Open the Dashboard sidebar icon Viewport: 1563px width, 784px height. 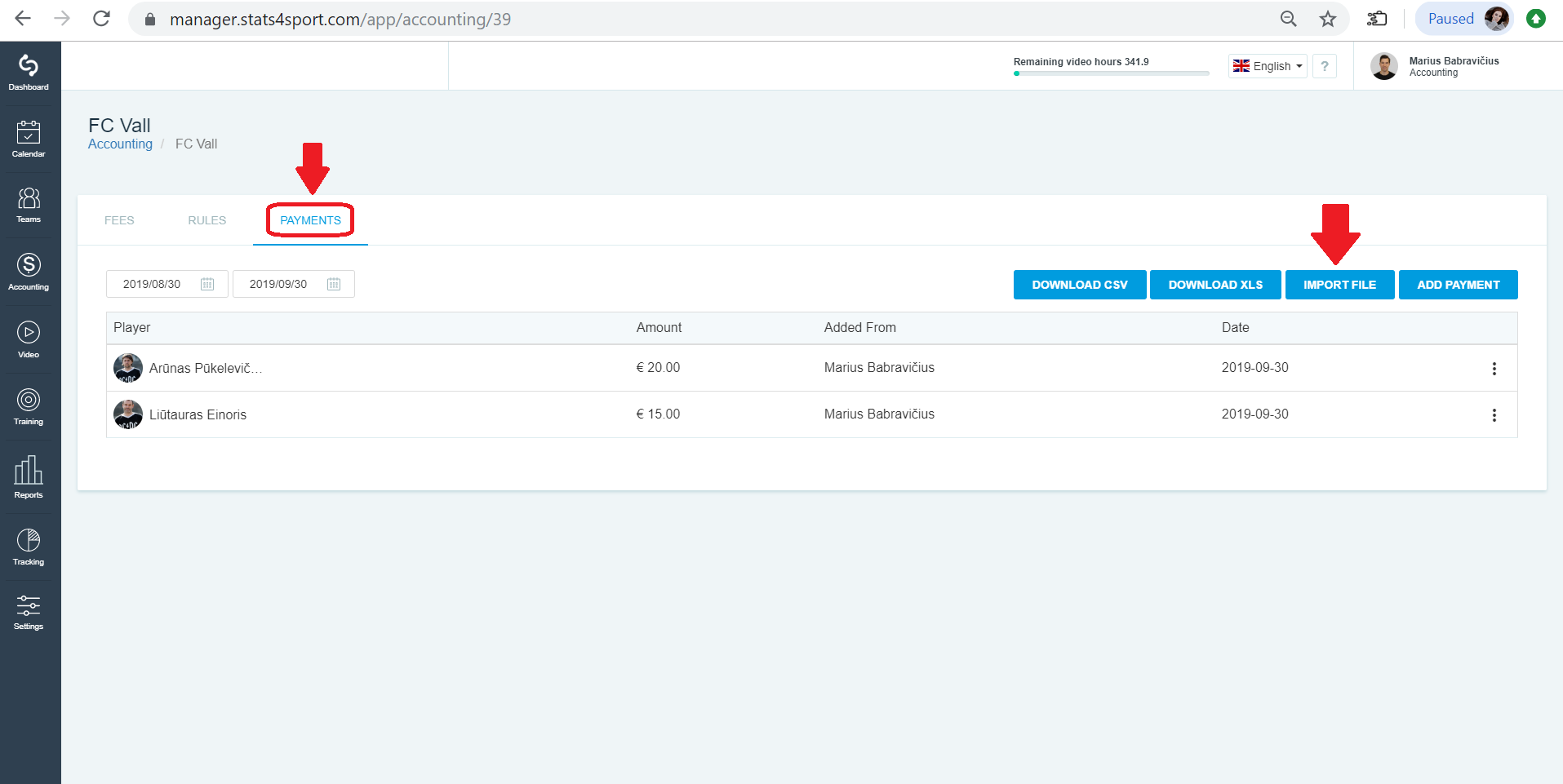point(29,73)
